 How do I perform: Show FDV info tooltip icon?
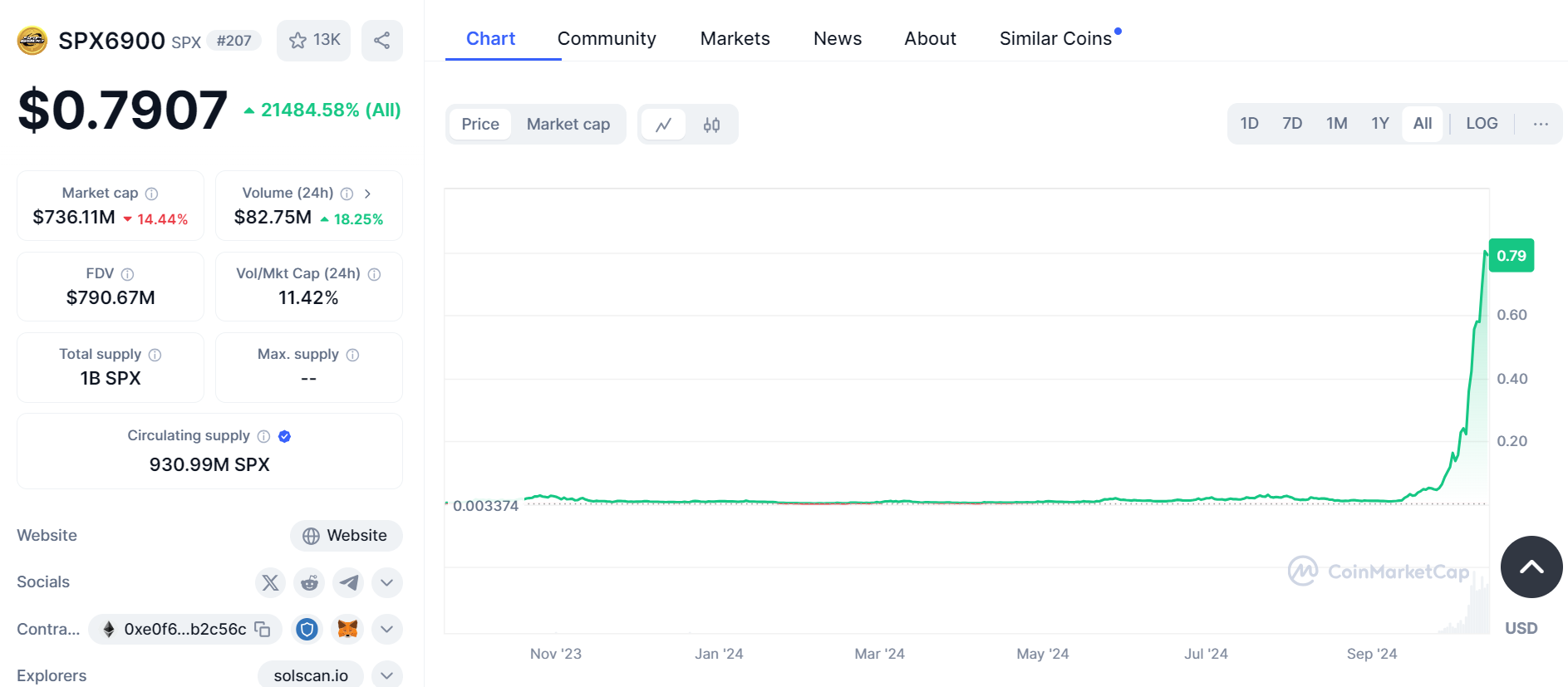pyautogui.click(x=127, y=274)
